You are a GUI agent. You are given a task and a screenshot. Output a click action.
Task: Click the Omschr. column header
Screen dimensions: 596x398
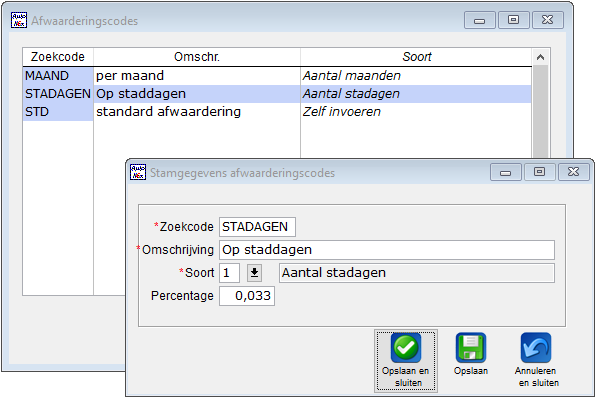coord(197,57)
